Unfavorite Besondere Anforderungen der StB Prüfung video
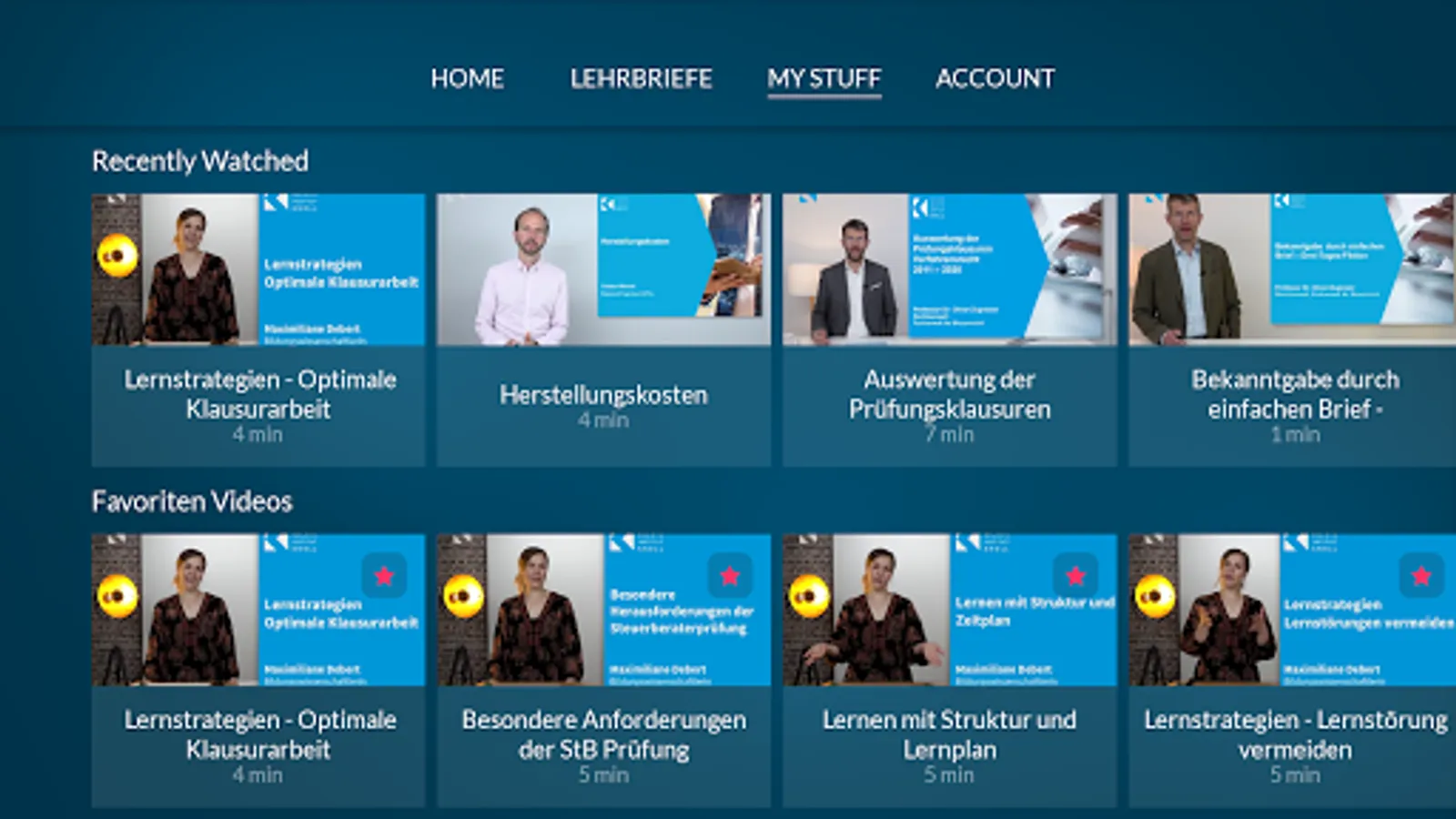 (x=730, y=575)
